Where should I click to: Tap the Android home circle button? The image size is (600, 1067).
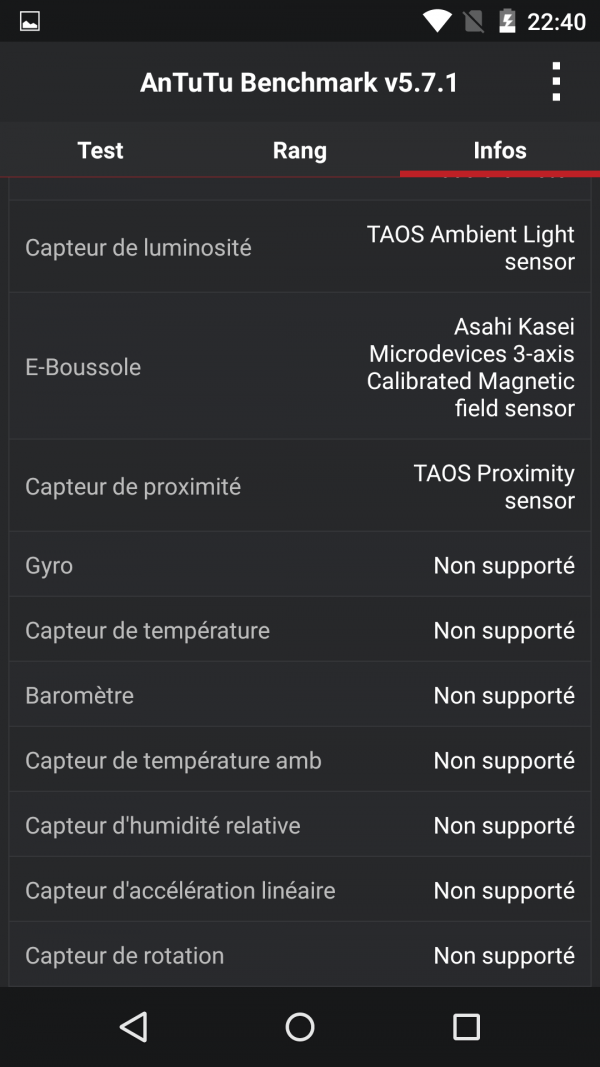coord(300,1026)
